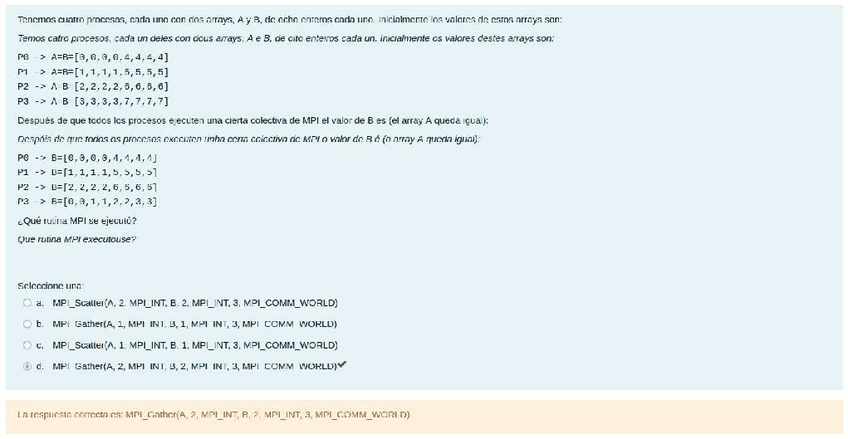Click the 'La respuesta correcta es' feedback text
This screenshot has width=848, height=439.
coord(214,415)
